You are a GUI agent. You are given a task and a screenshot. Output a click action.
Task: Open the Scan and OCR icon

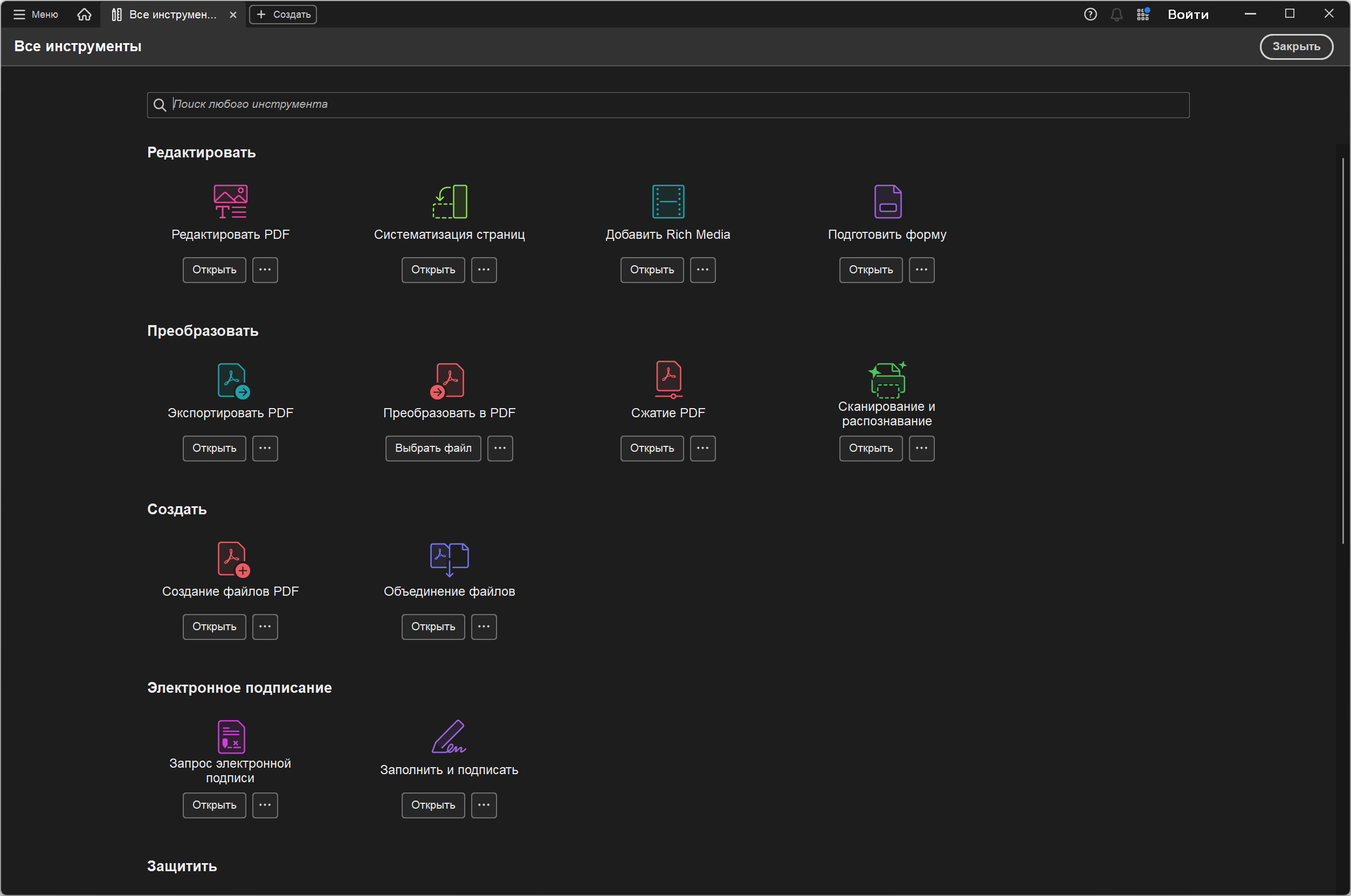[887, 379]
